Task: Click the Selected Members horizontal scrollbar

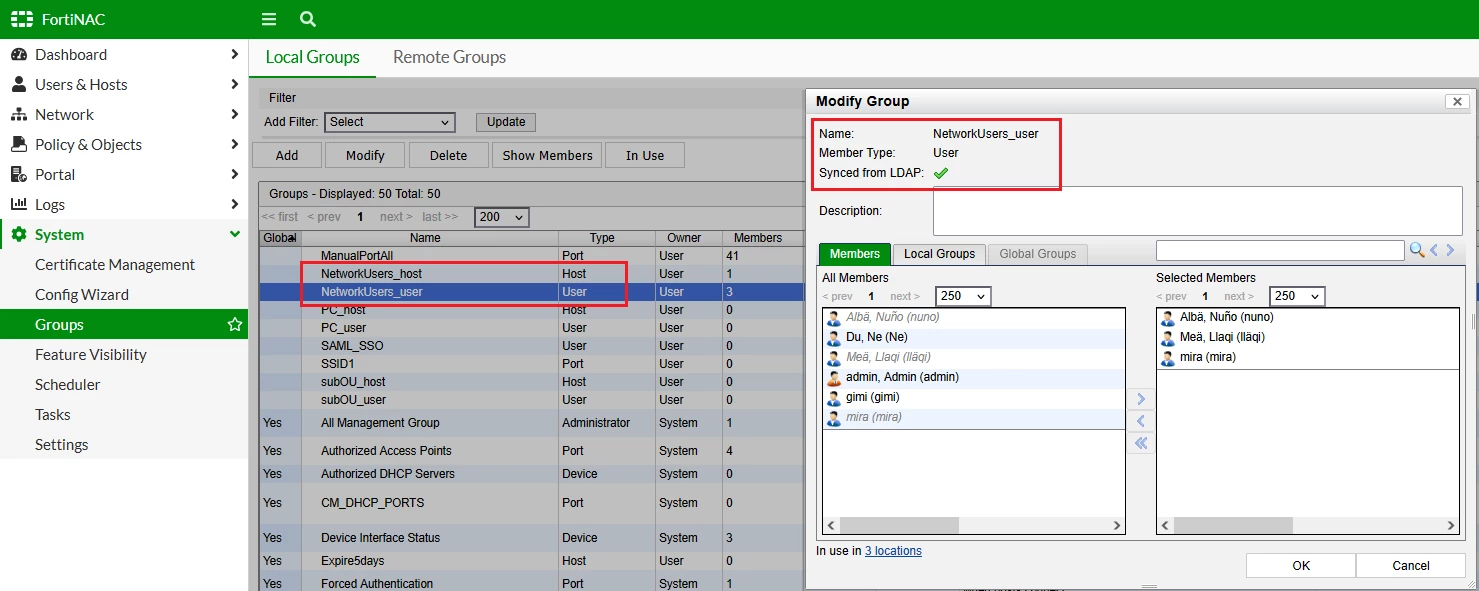Action: tap(1233, 525)
